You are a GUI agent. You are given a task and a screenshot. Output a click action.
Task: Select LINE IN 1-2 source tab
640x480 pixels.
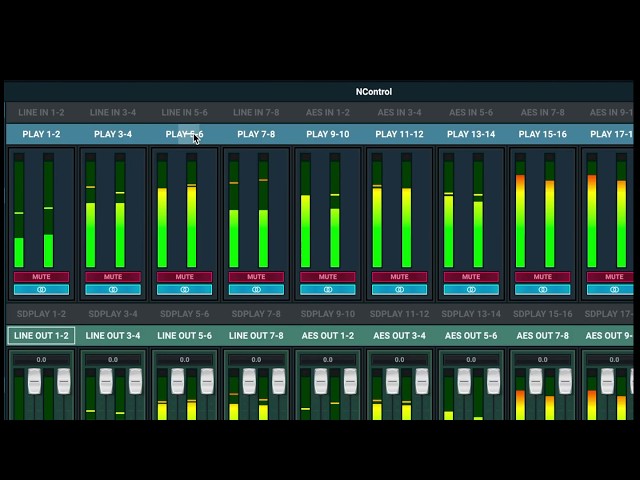point(41,112)
